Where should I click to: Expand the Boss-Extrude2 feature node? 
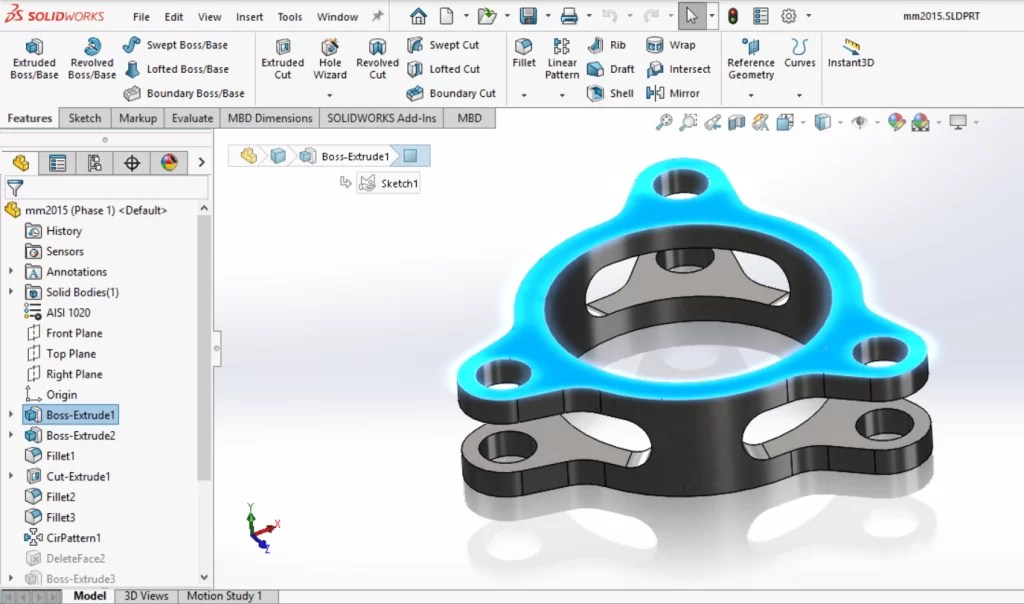coord(10,435)
